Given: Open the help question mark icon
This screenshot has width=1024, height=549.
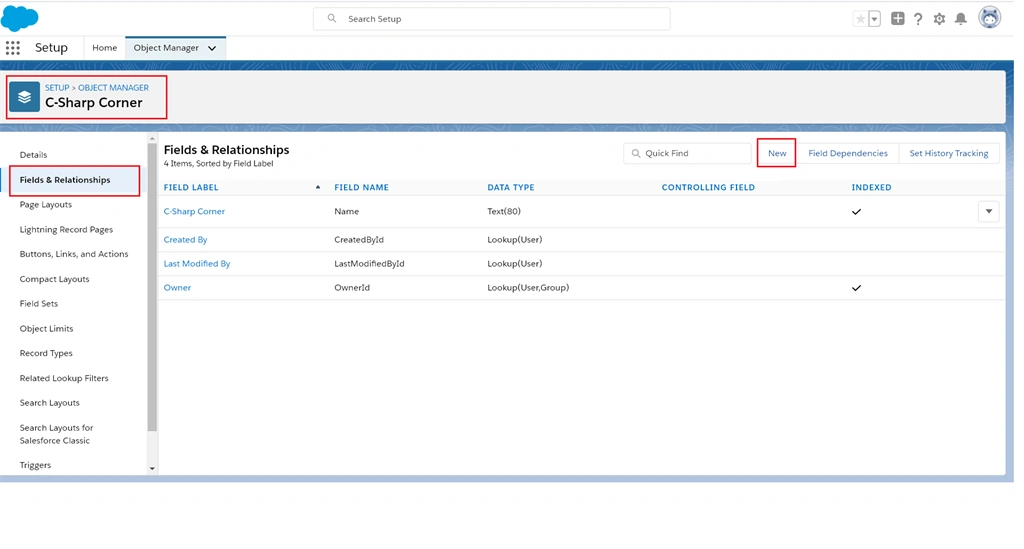Looking at the screenshot, I should pyautogui.click(x=918, y=19).
